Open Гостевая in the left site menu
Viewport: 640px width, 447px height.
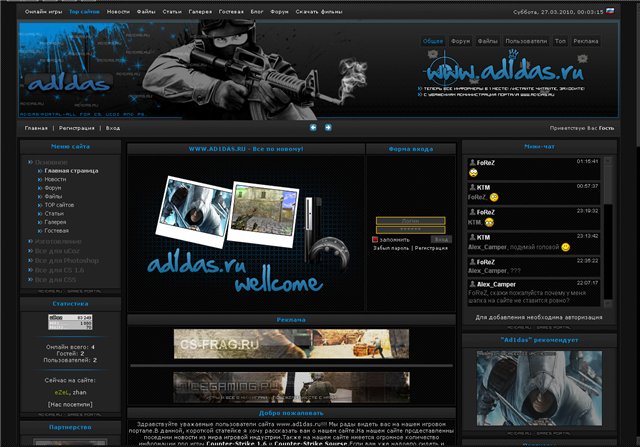56,231
